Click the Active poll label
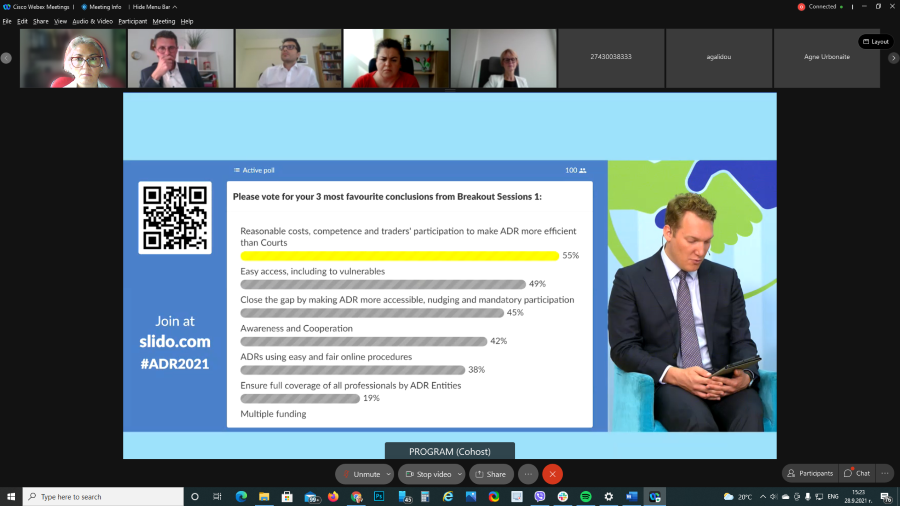 pos(254,170)
